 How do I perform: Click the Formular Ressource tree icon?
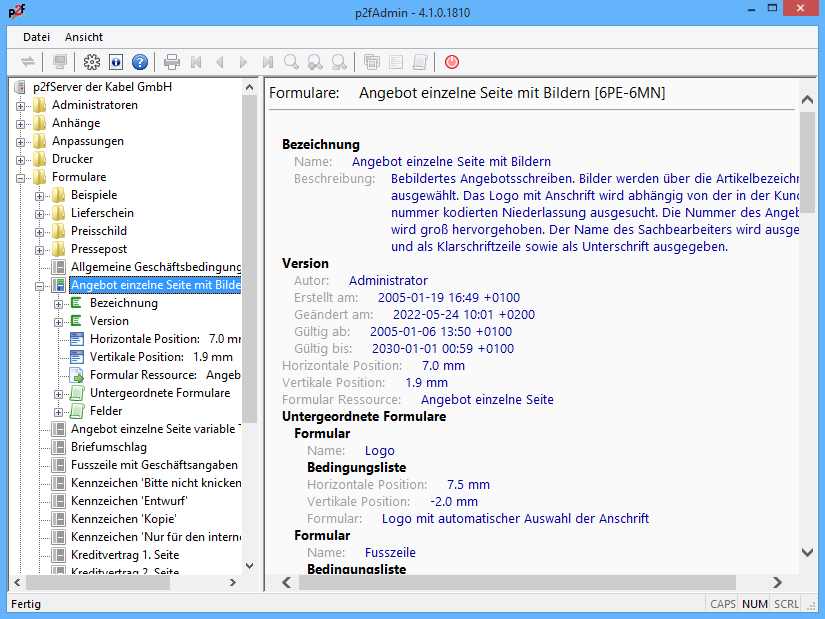coord(78,375)
